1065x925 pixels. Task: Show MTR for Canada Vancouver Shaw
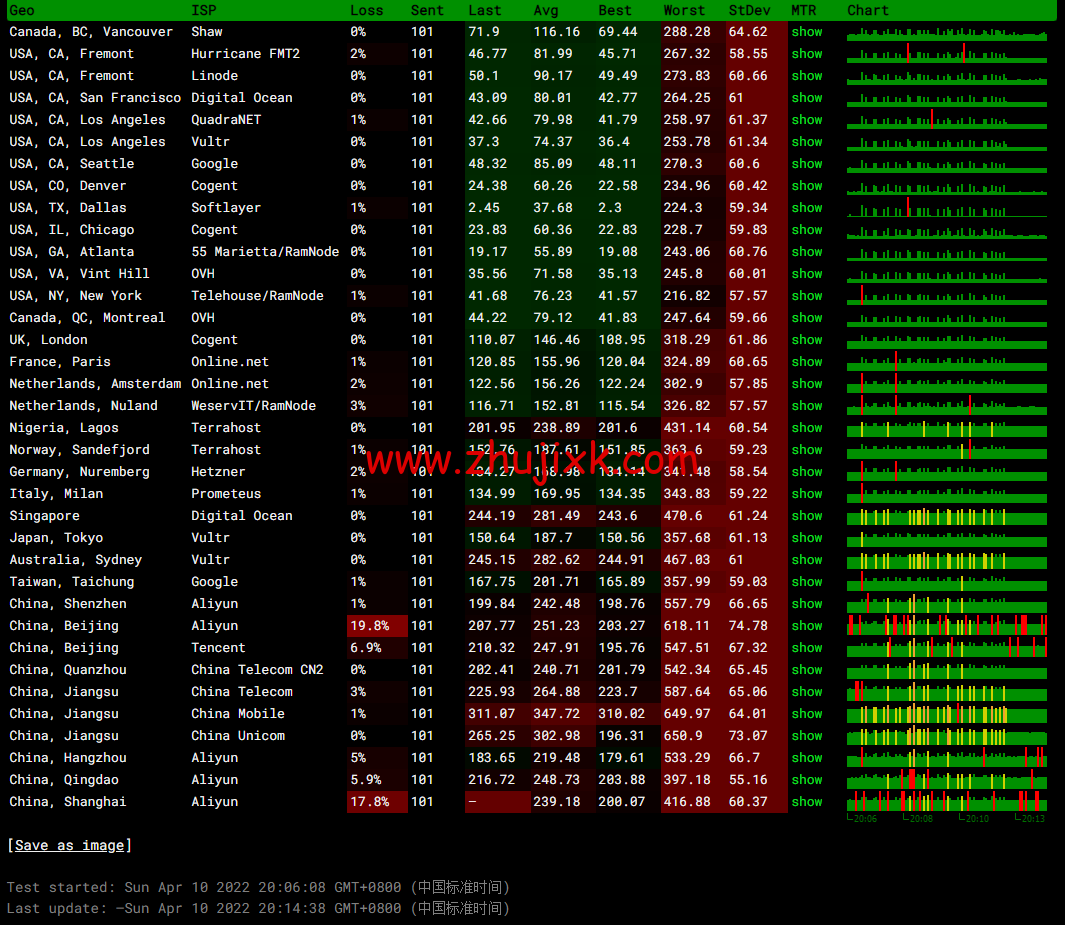tap(806, 32)
